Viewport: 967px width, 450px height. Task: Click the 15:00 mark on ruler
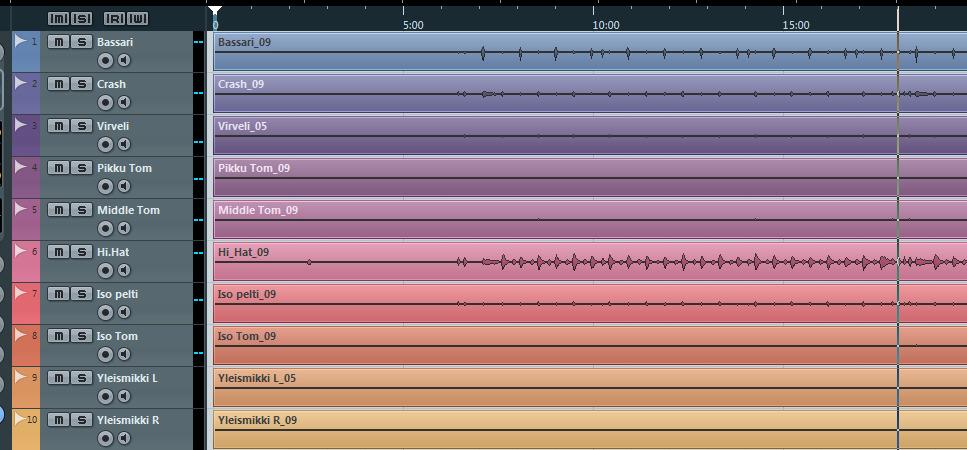(796, 25)
